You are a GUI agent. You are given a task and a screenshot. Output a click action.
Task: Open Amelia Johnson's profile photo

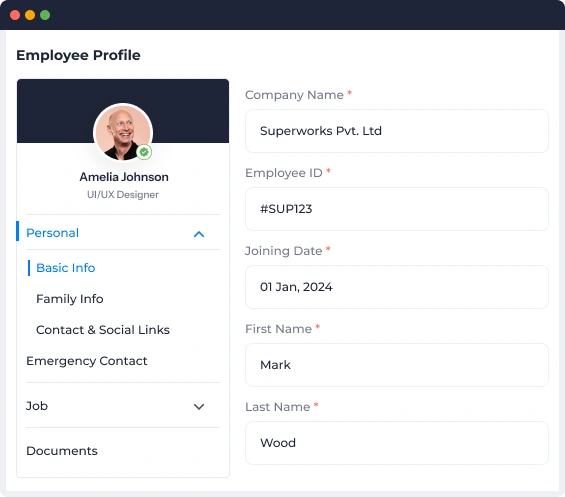(123, 132)
